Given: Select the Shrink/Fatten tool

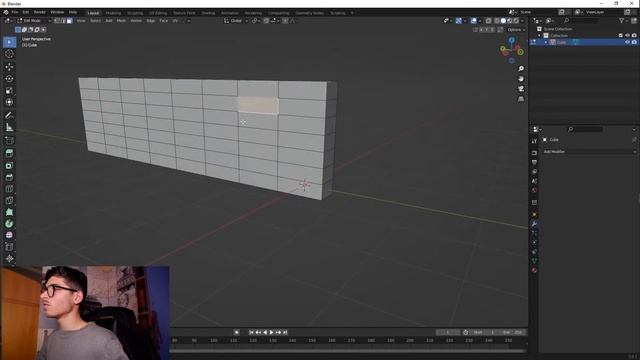Looking at the screenshot, I should click(x=9, y=258).
